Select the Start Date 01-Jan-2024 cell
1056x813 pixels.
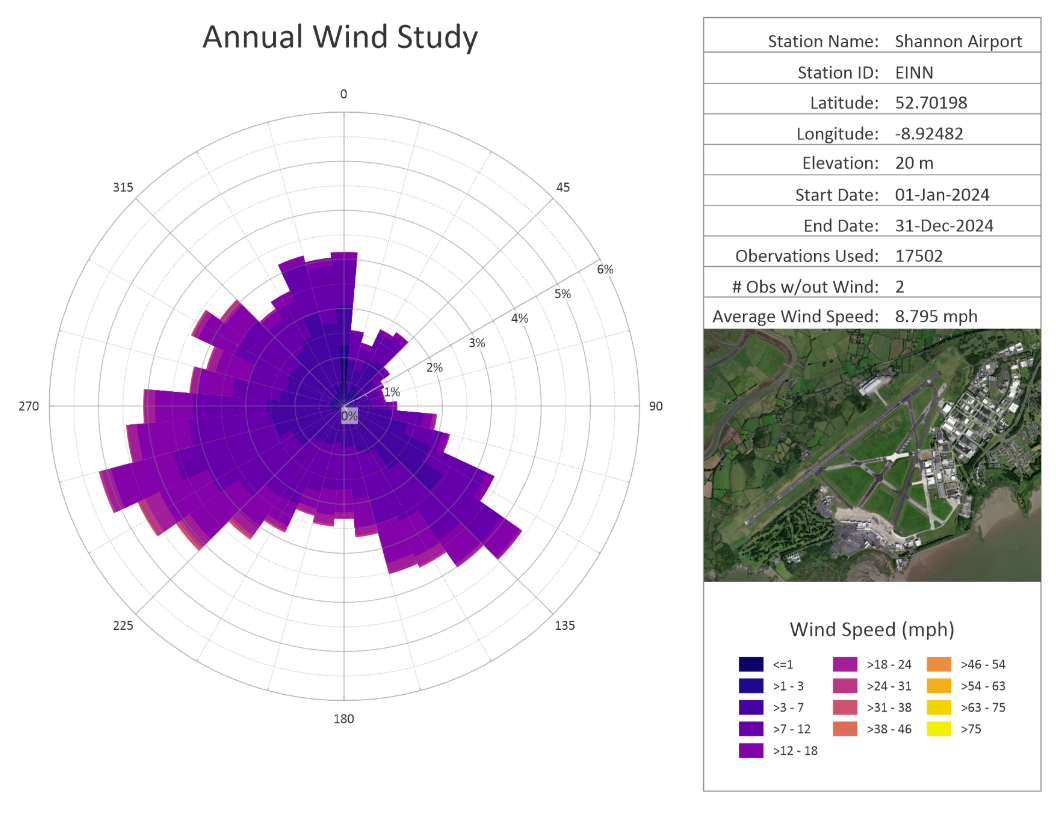click(x=942, y=194)
